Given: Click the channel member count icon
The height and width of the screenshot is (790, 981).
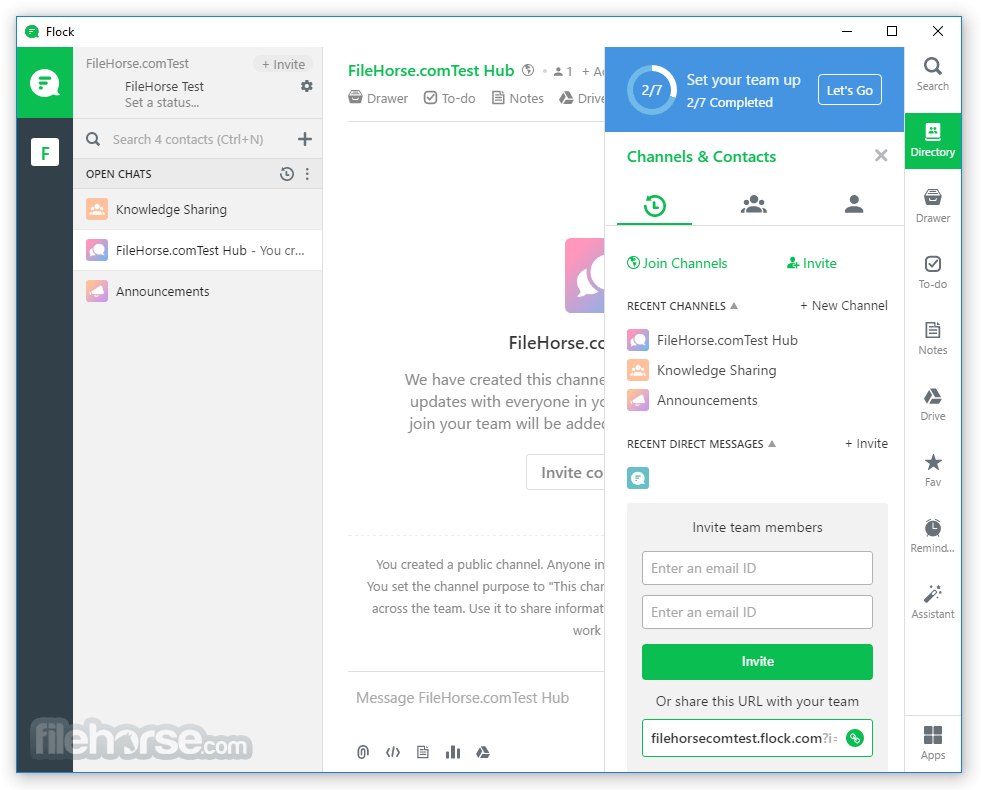Looking at the screenshot, I should (x=562, y=71).
